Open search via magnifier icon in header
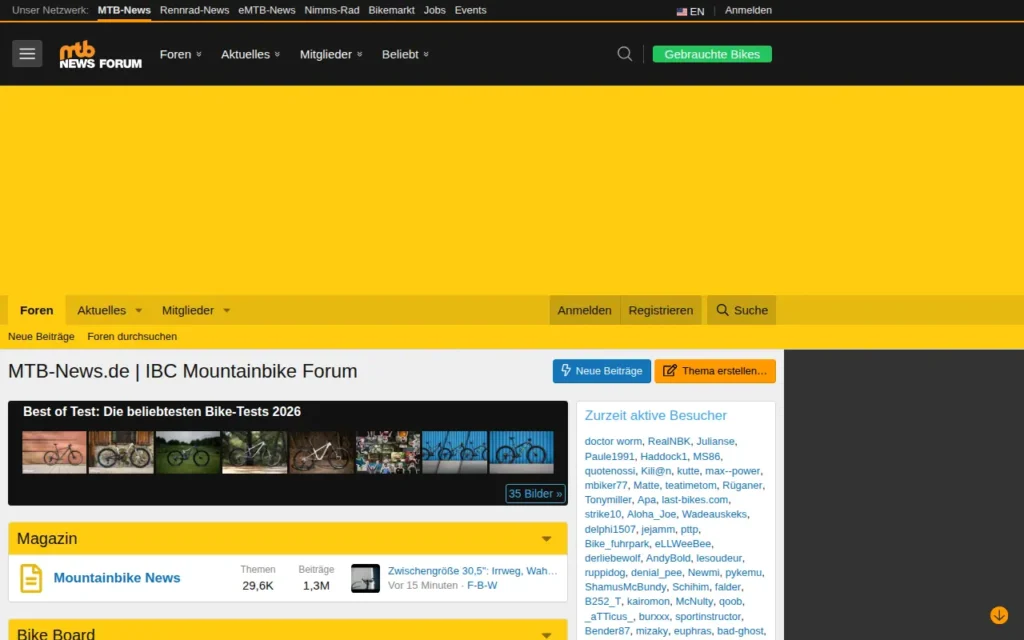The height and width of the screenshot is (640, 1024). coord(624,54)
